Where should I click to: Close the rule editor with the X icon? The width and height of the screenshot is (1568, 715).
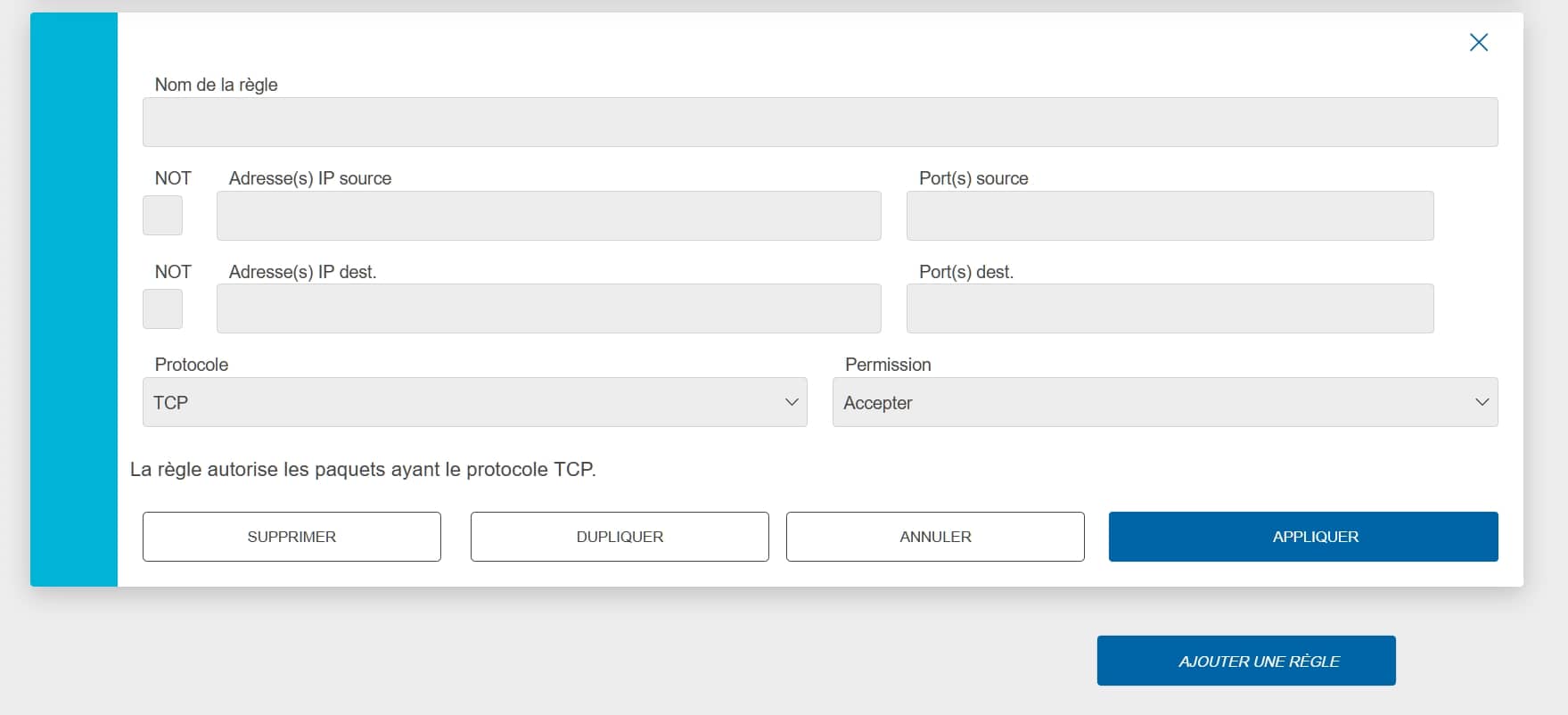tap(1478, 43)
